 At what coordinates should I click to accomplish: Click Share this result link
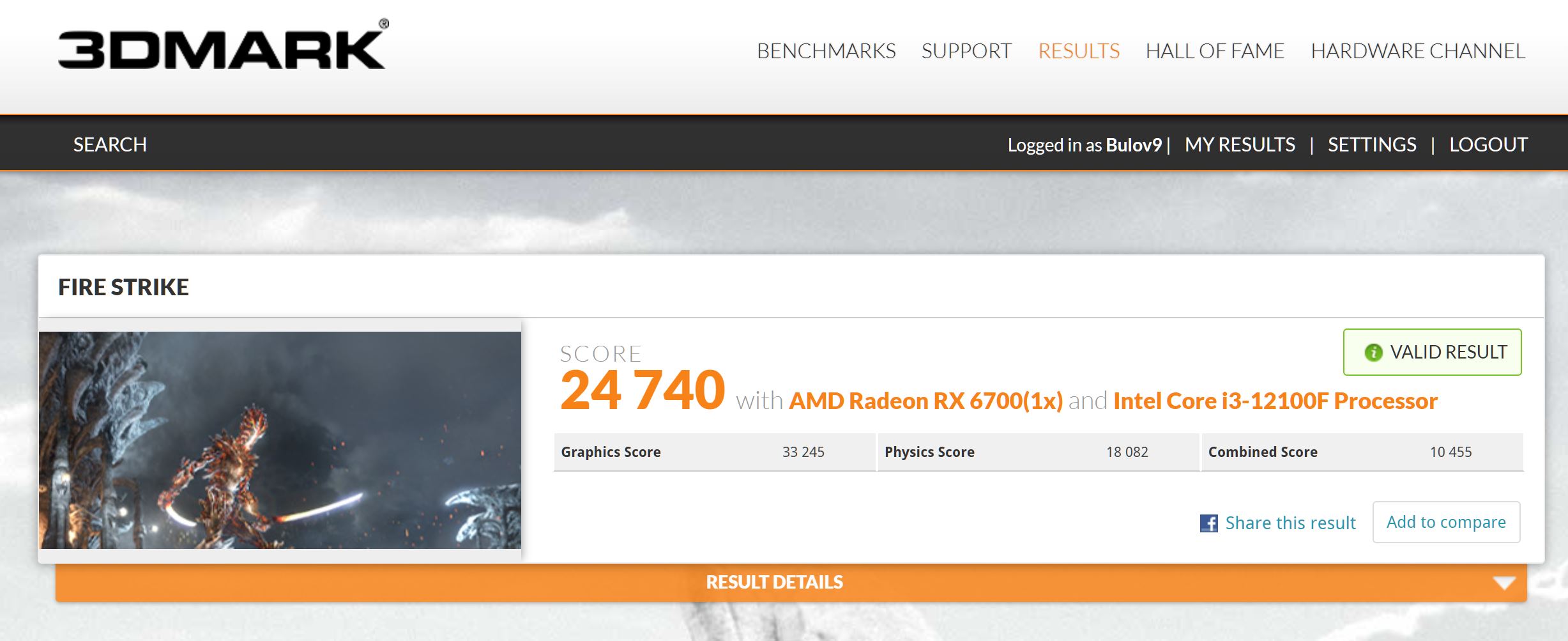click(1290, 523)
